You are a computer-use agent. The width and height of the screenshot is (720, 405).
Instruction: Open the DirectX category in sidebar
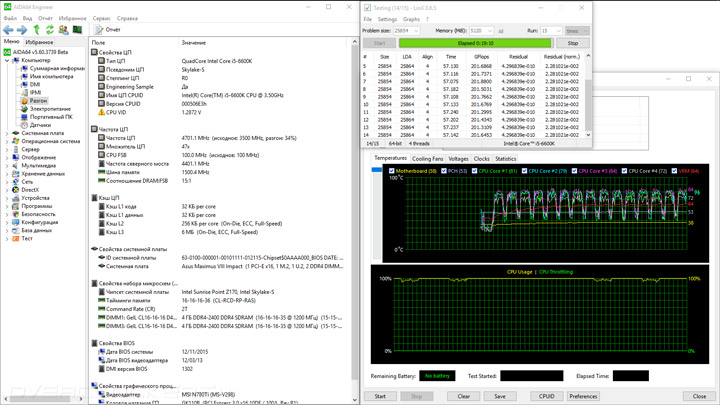[x=30, y=190]
